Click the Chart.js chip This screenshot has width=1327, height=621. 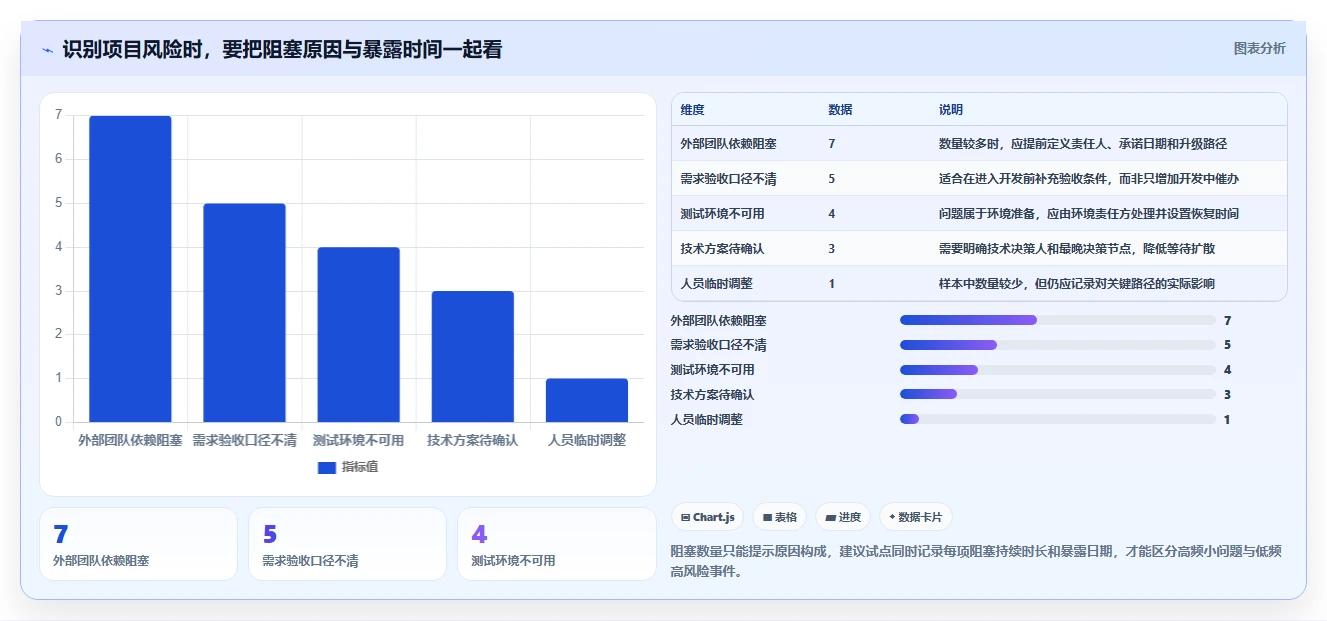(708, 517)
